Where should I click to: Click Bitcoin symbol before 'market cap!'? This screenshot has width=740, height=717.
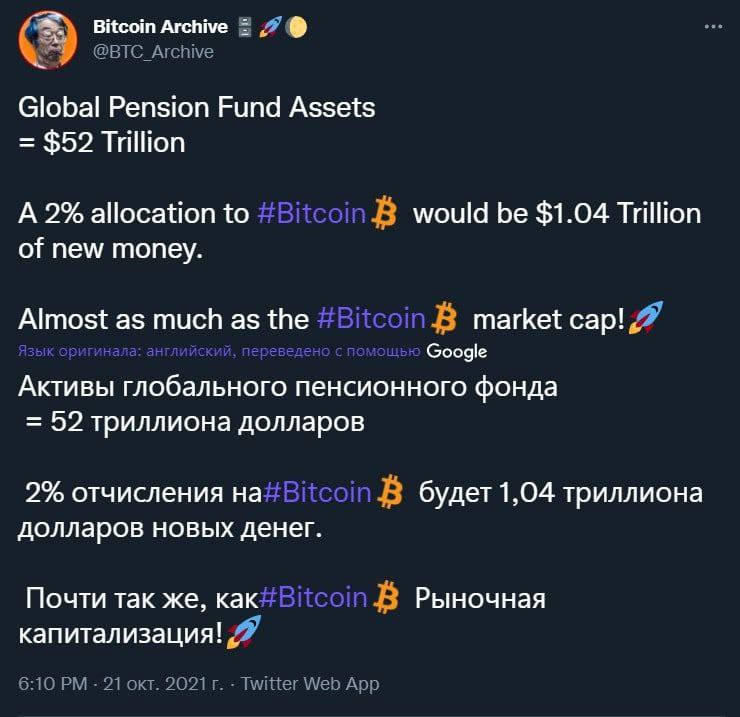(444, 319)
